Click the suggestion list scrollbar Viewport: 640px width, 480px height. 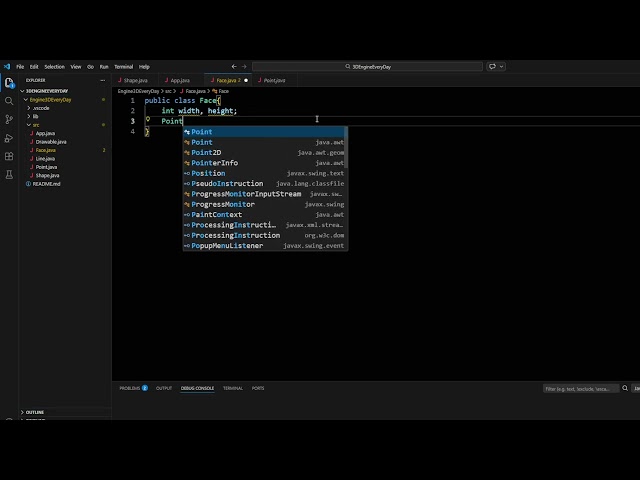point(346,147)
